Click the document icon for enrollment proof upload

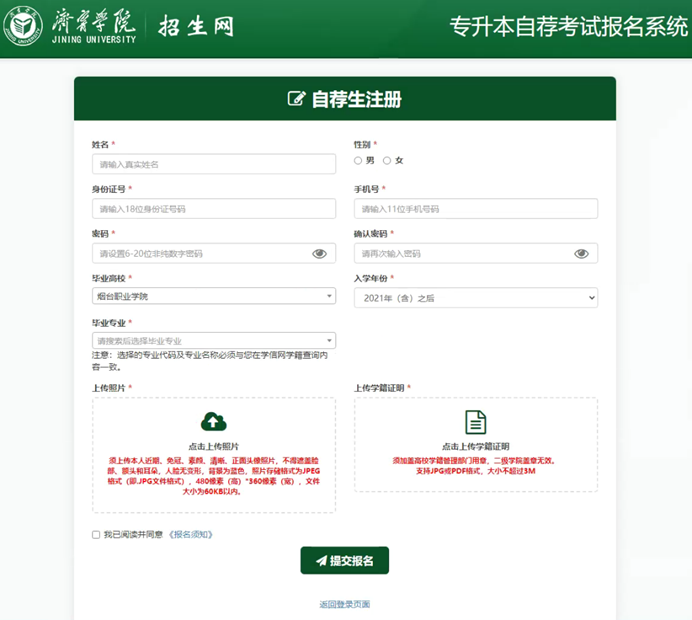pyautogui.click(x=476, y=421)
